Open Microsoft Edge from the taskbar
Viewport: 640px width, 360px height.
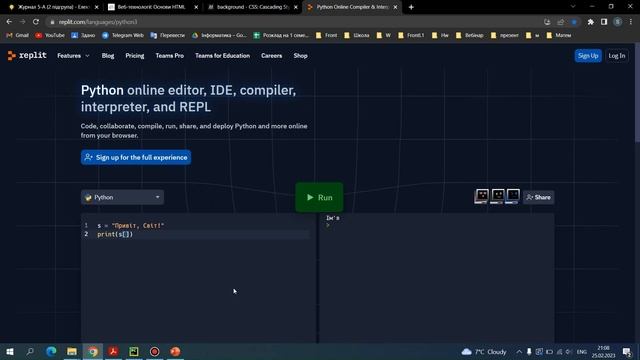pyautogui.click(x=51, y=351)
